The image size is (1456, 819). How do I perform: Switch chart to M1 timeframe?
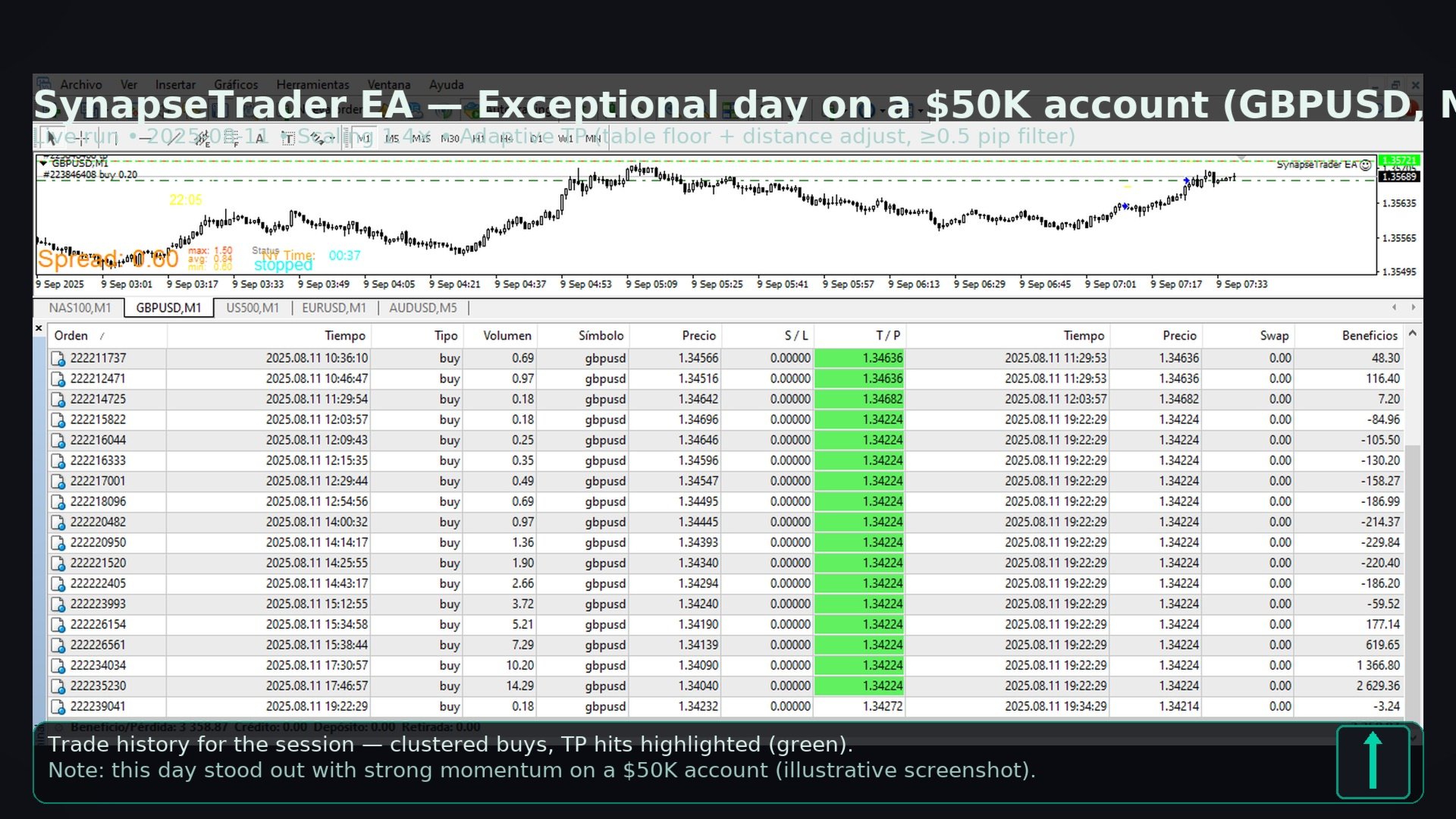(364, 138)
